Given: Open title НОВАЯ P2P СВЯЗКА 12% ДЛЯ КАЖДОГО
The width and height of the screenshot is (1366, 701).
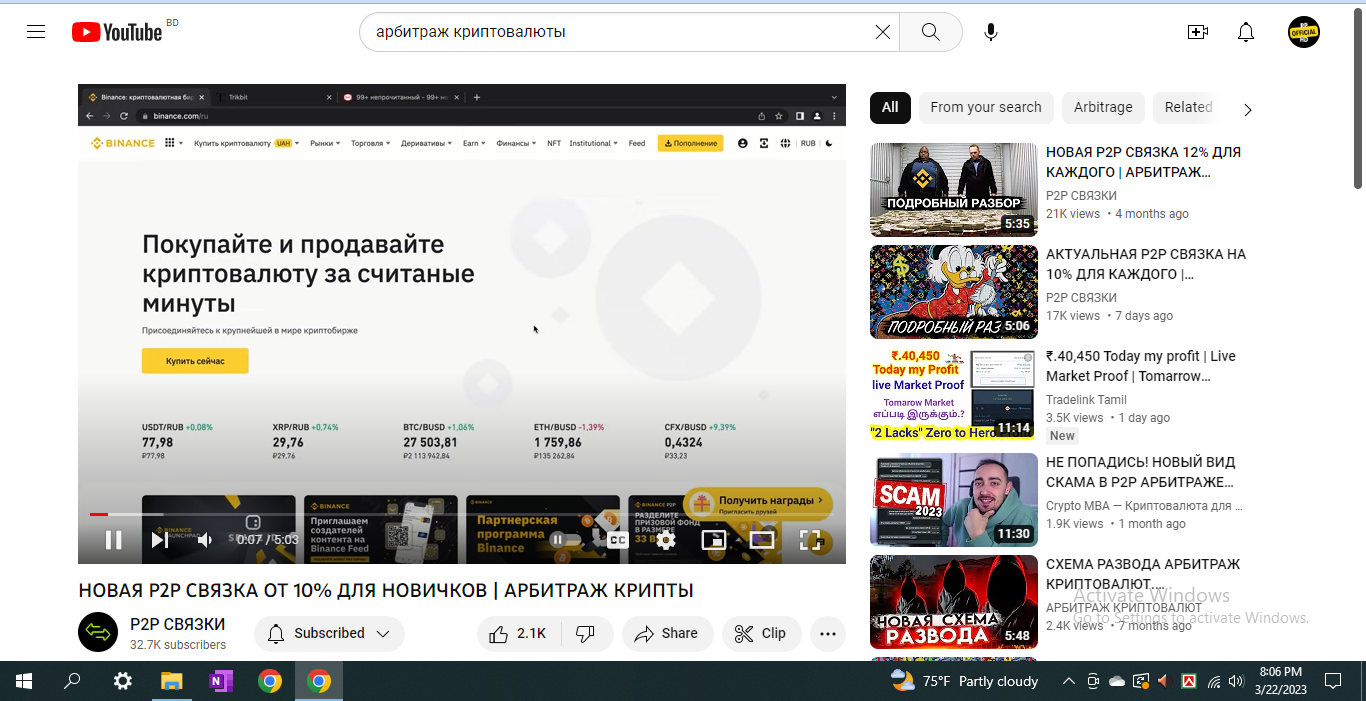Looking at the screenshot, I should pos(1144,162).
